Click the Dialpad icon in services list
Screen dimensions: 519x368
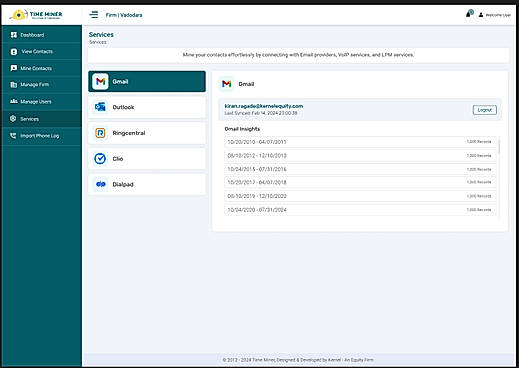100,184
